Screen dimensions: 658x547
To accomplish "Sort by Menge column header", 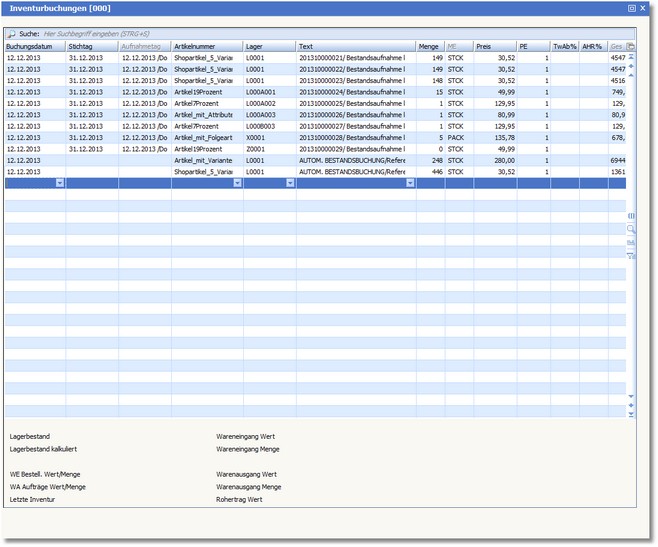I will tap(429, 46).
